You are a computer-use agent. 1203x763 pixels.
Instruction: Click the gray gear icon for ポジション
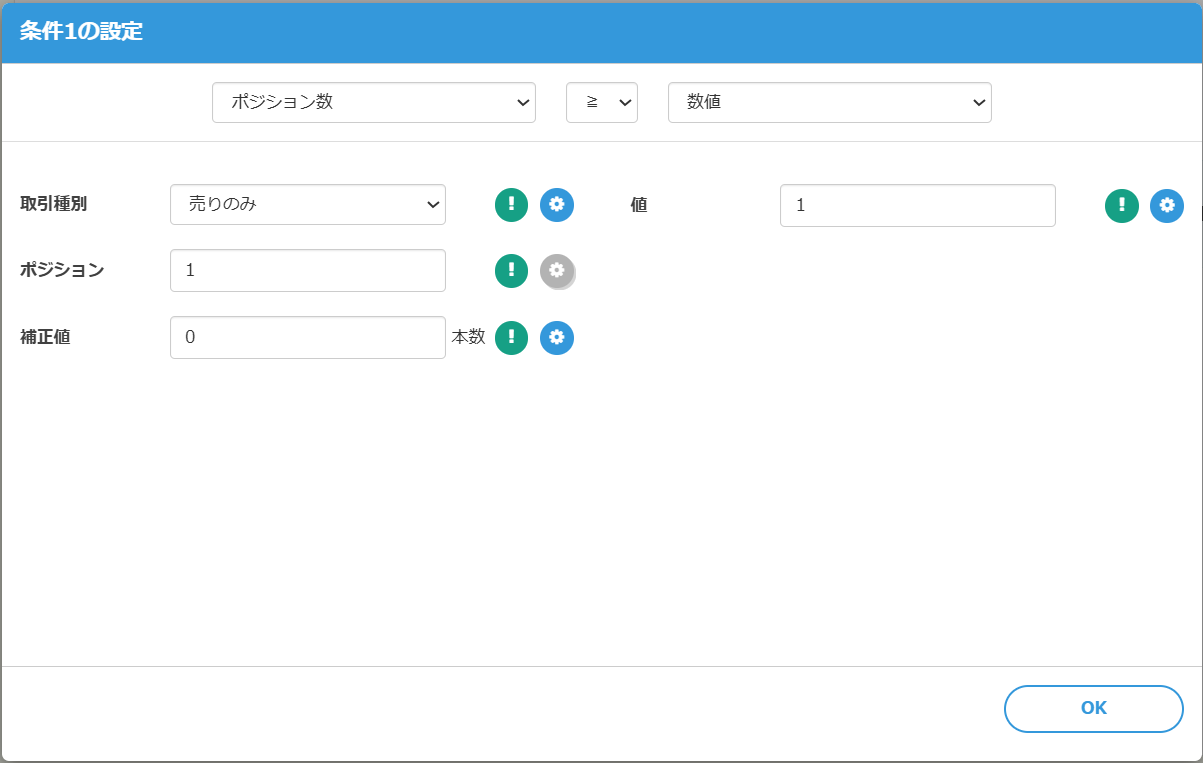click(557, 270)
